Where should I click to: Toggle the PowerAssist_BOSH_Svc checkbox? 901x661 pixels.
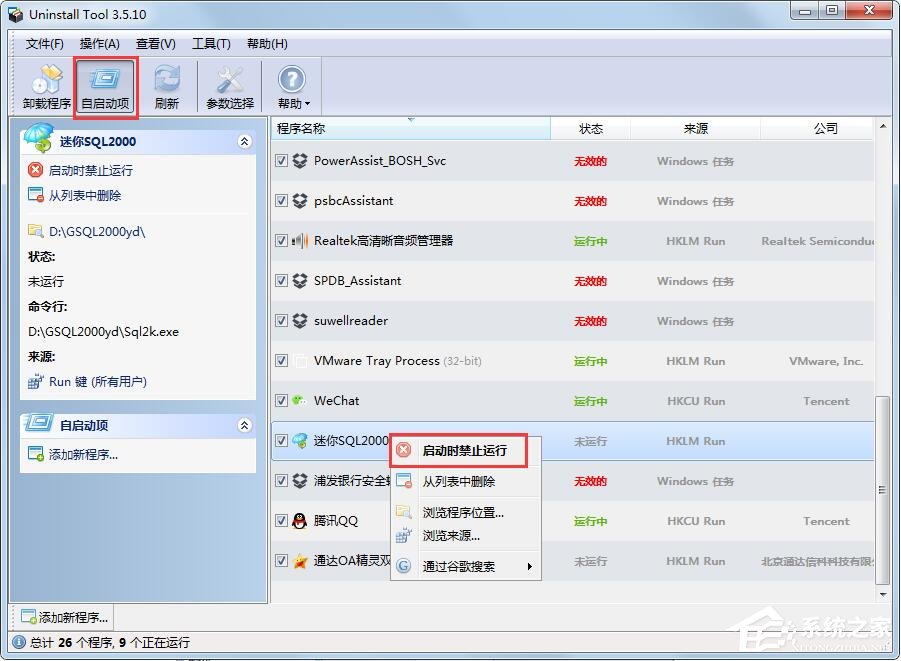point(282,161)
